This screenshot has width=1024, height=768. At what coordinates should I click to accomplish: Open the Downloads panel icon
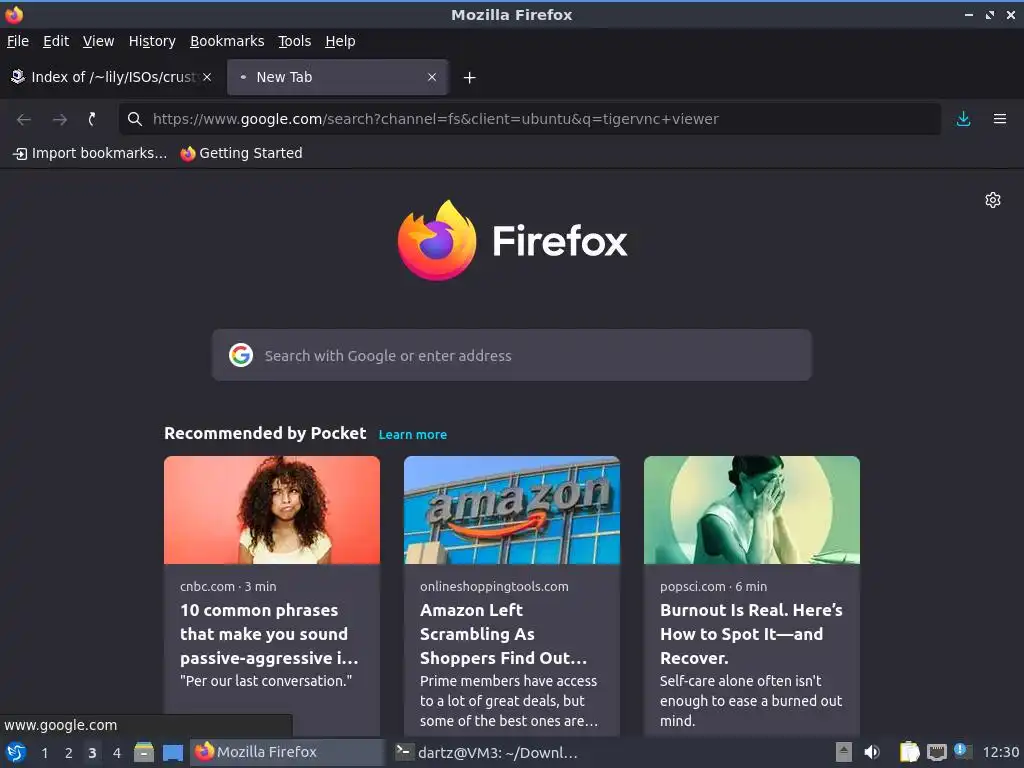coord(963,119)
